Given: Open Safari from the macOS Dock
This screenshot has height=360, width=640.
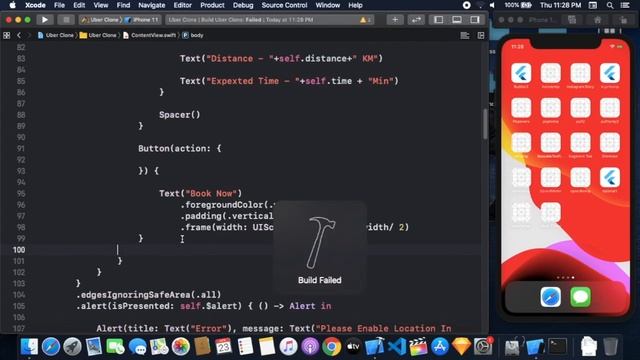Looking at the screenshot, I should [51, 347].
